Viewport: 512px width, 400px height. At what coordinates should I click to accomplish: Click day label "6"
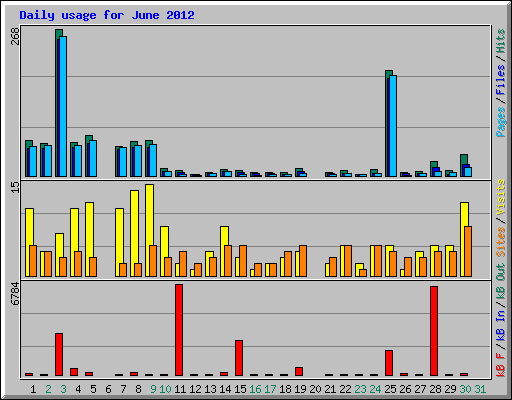click(x=108, y=389)
